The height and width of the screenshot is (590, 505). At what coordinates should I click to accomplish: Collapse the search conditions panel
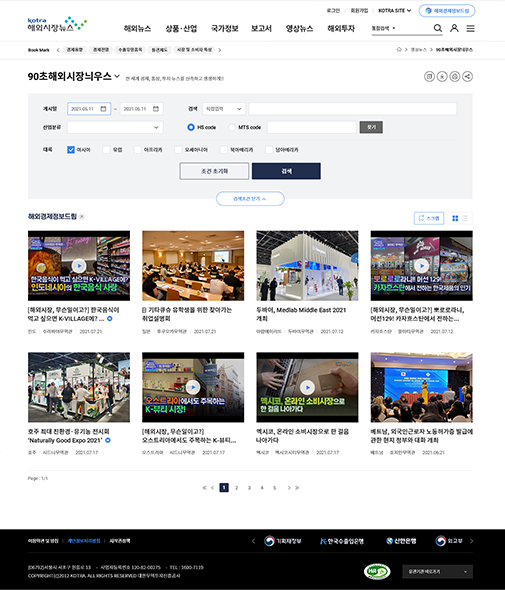click(x=250, y=199)
